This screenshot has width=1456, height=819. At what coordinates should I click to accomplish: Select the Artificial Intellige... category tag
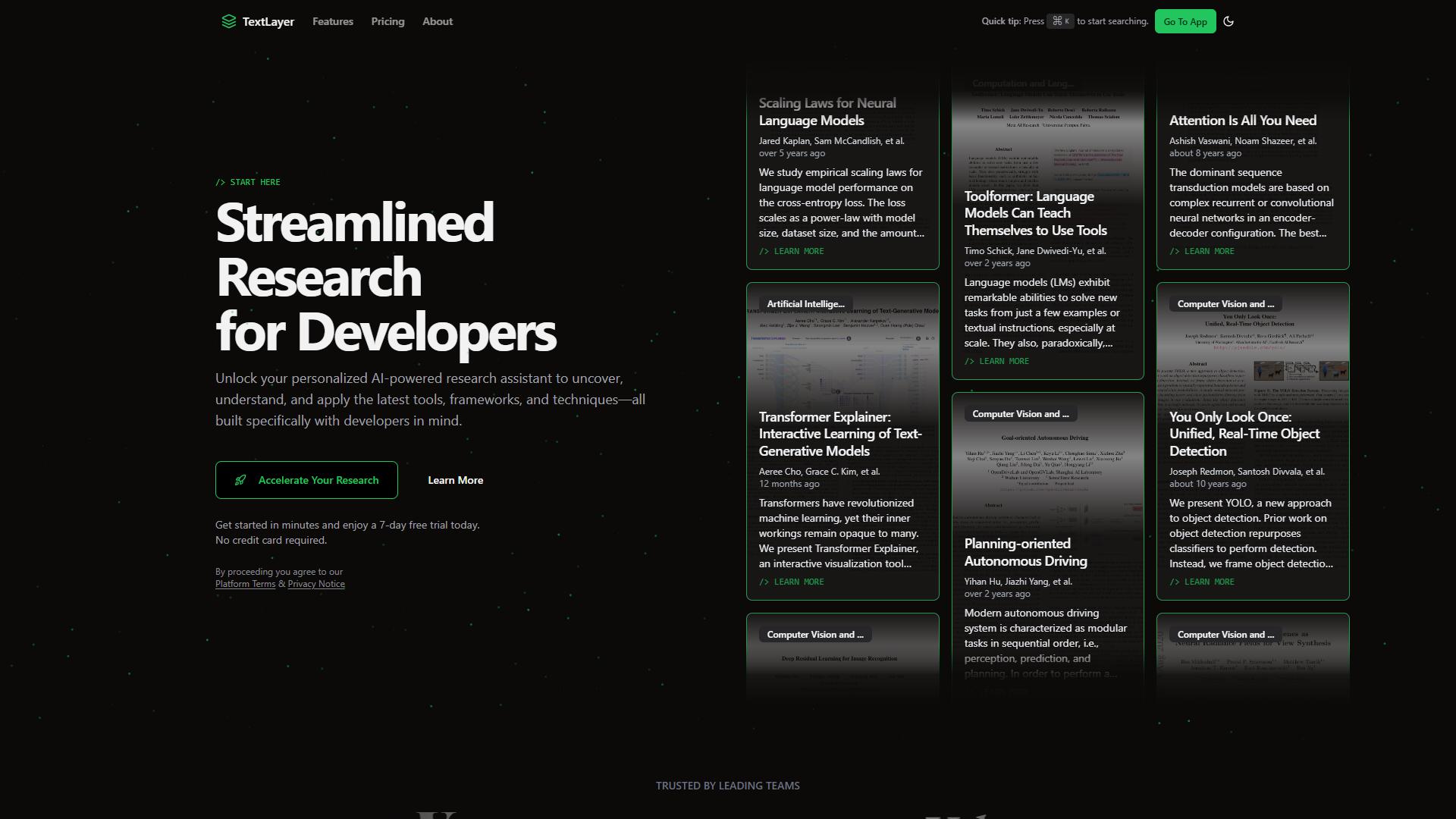pos(805,304)
